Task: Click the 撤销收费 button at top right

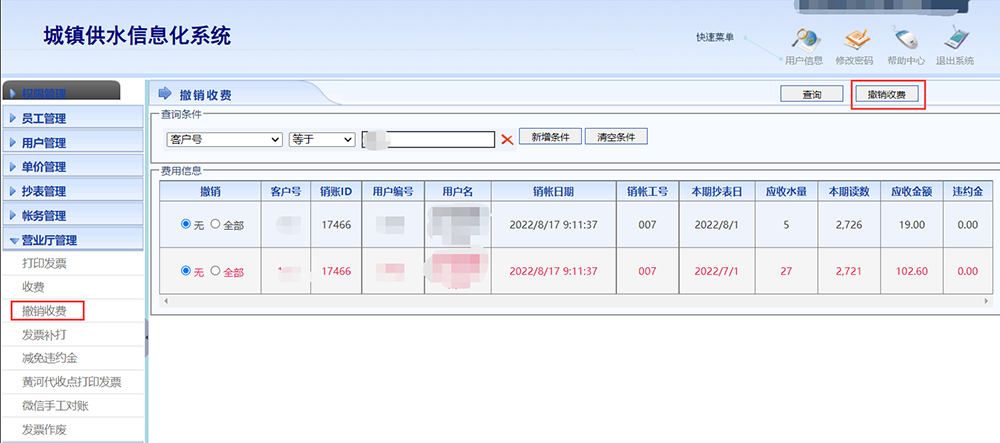Action: [886, 94]
